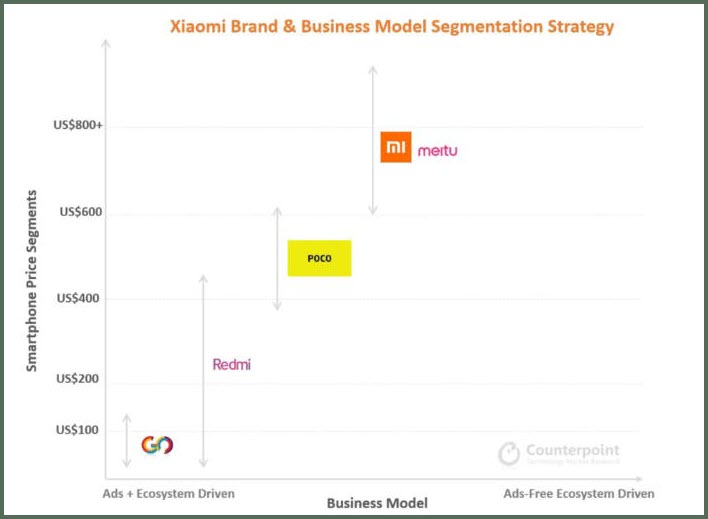Screen dimensions: 708x519
Task: Click the POCO price range arrow
Action: (x=277, y=258)
